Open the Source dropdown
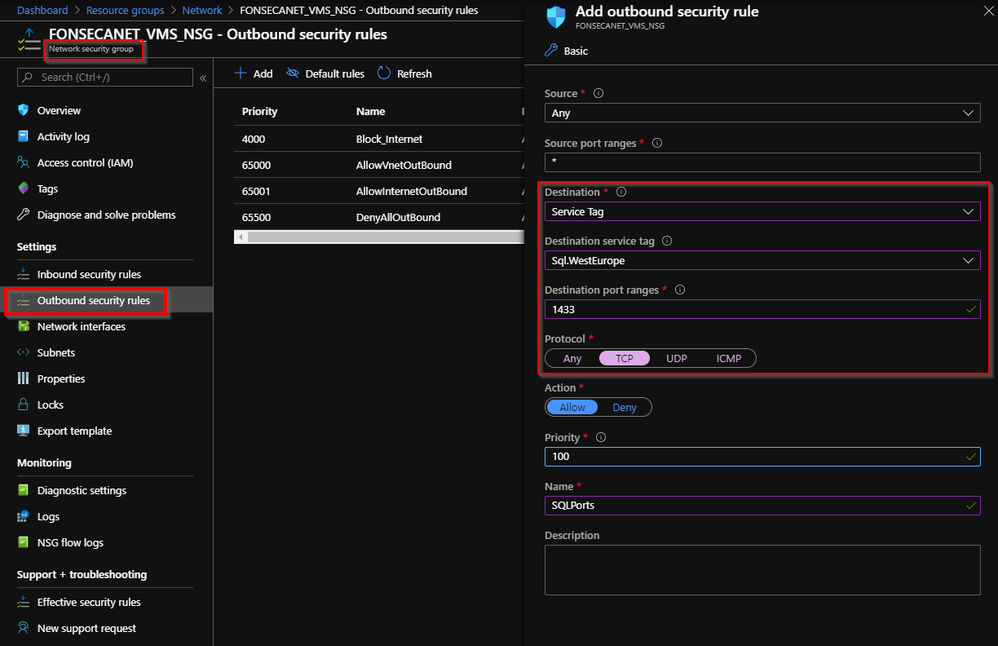The width and height of the screenshot is (998, 646). 762,113
